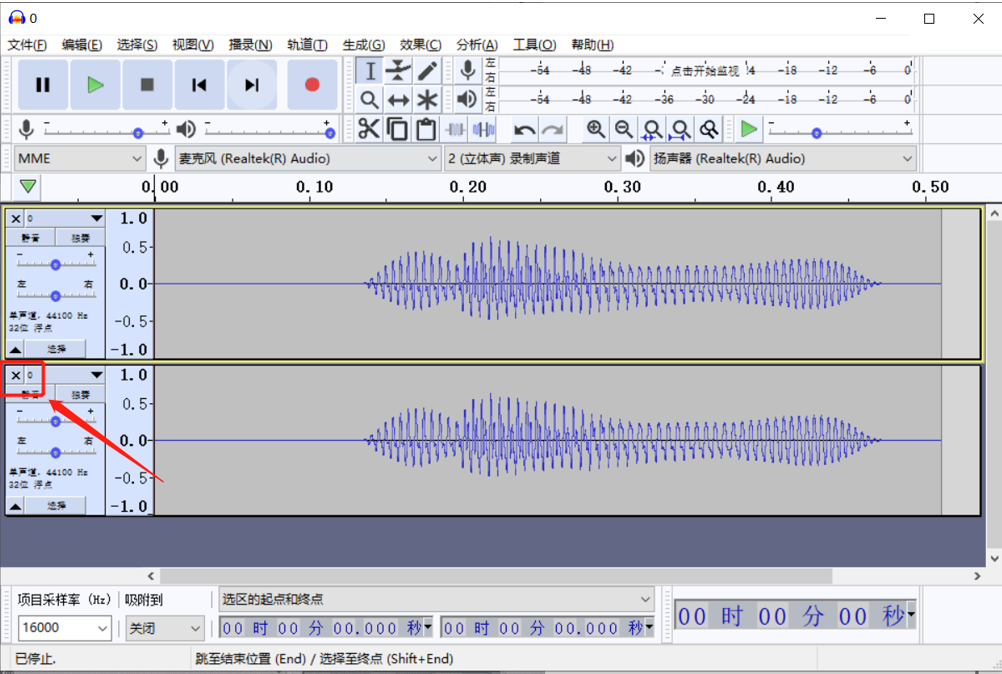Open the 项目采样率 16000 dropdown

pyautogui.click(x=64, y=628)
